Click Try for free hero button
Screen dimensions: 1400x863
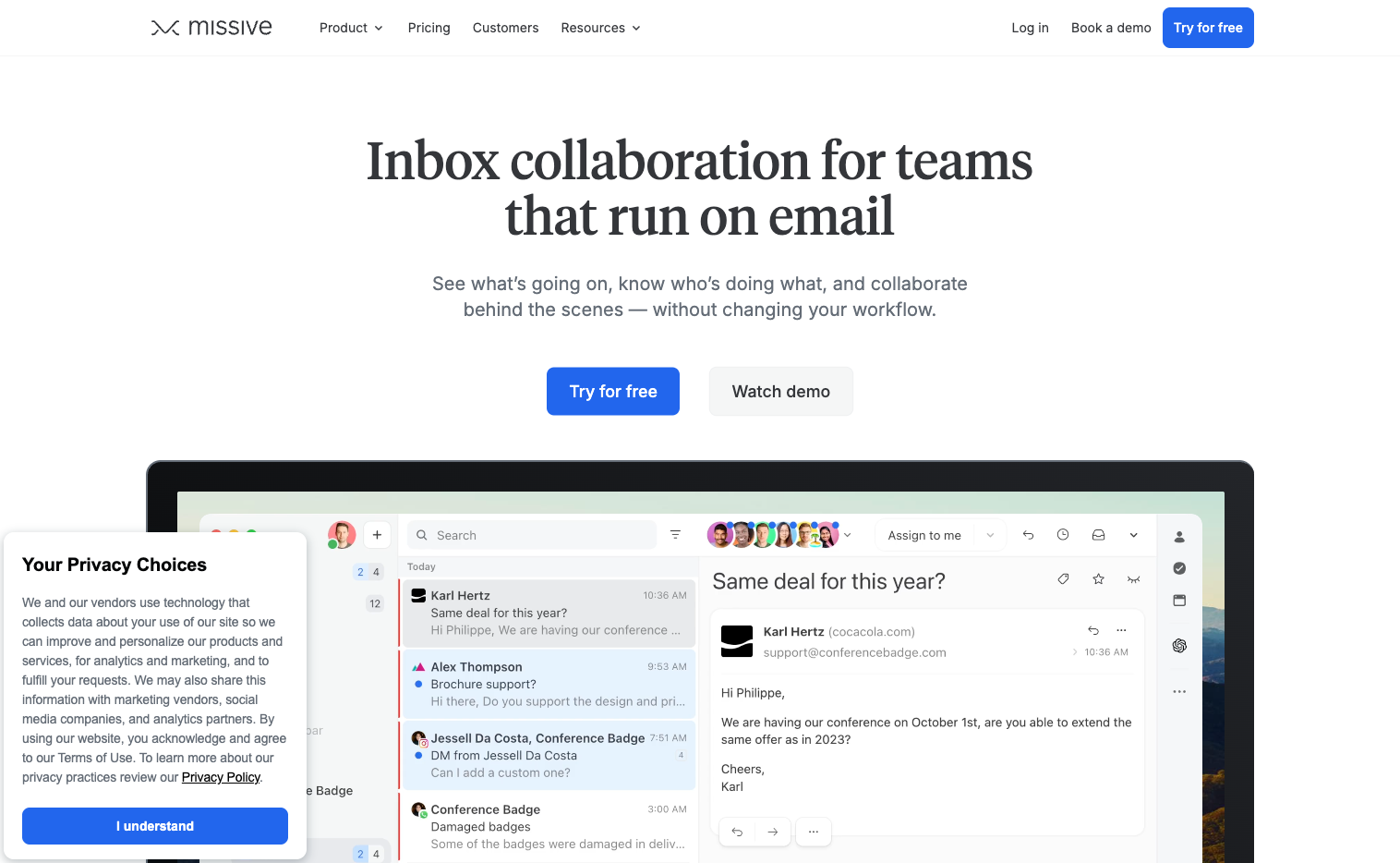[x=612, y=391]
